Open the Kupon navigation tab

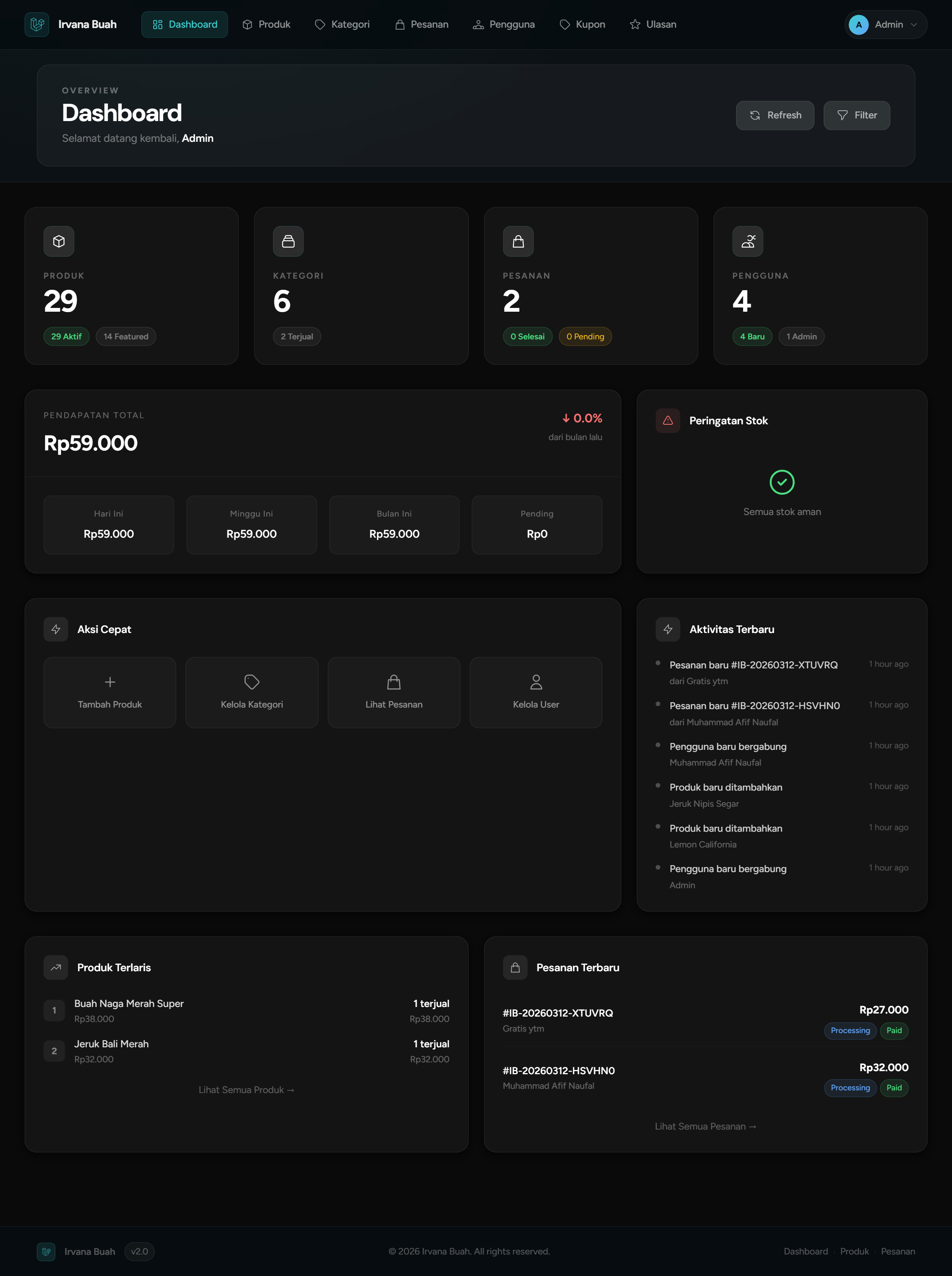582,24
